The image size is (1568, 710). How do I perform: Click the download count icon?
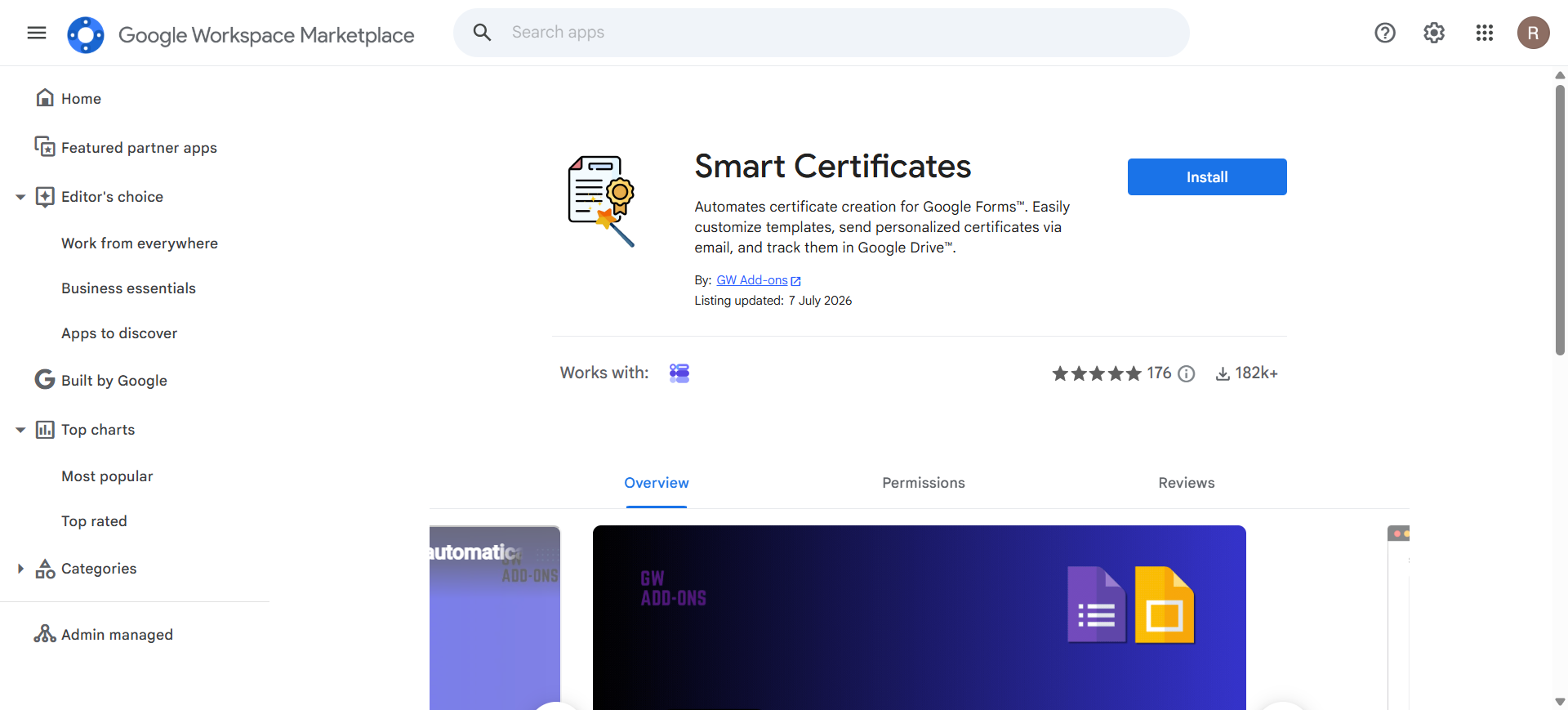tap(1223, 374)
